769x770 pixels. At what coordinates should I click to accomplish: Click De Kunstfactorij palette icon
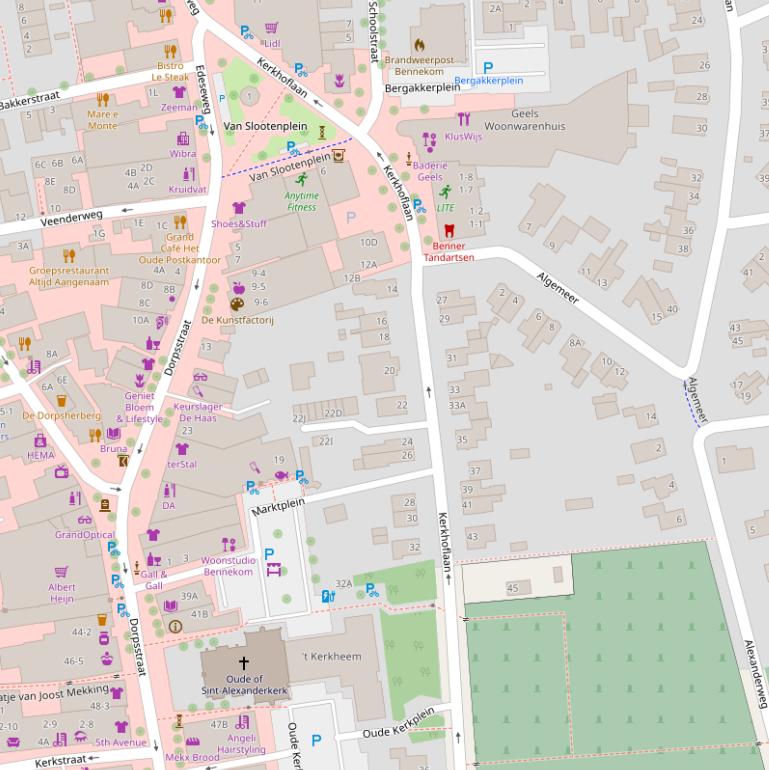pos(237,304)
